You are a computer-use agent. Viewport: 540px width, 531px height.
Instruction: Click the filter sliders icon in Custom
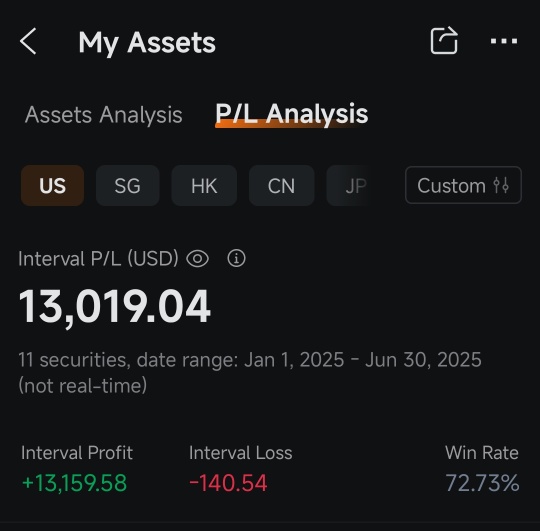[501, 185]
